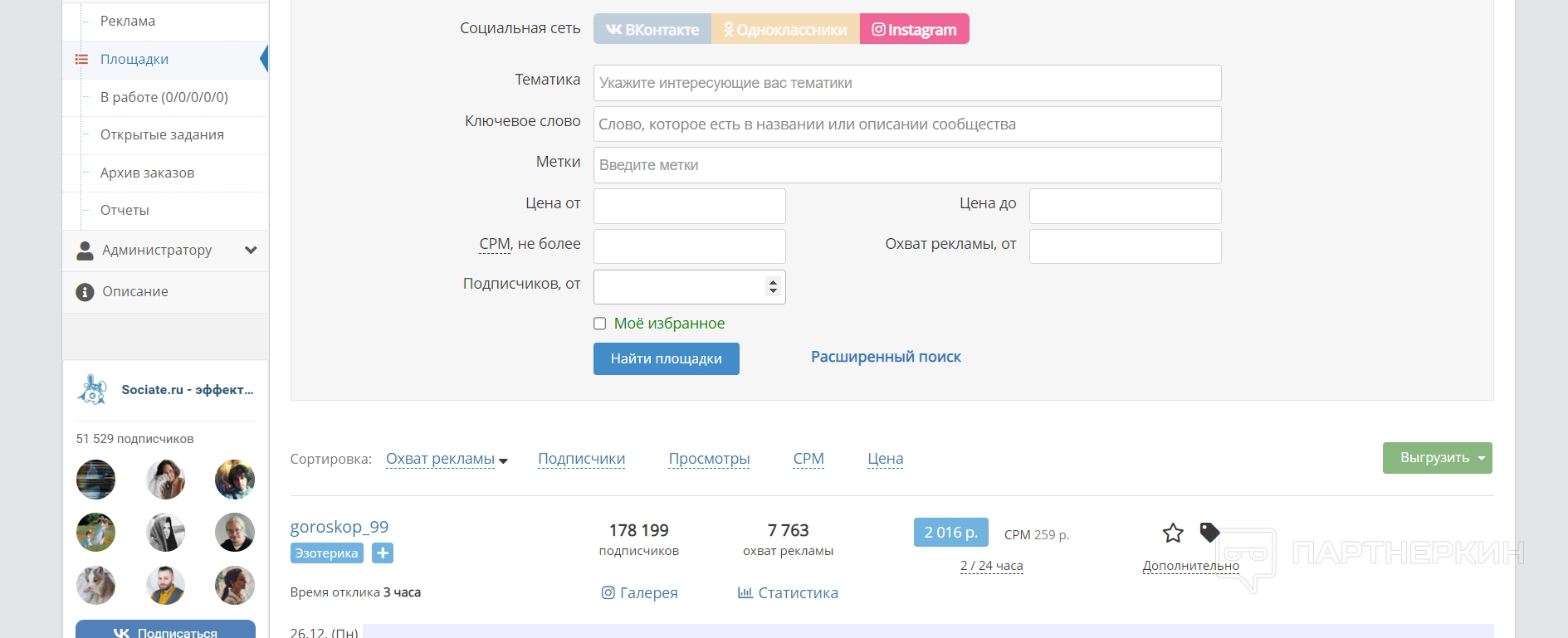Open Площадки in the sidebar menu

coord(134,59)
